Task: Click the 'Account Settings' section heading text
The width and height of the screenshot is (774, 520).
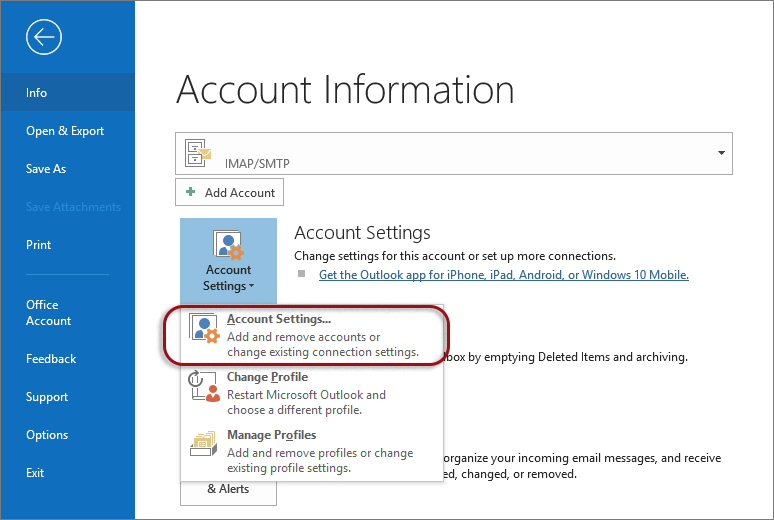Action: tap(362, 233)
